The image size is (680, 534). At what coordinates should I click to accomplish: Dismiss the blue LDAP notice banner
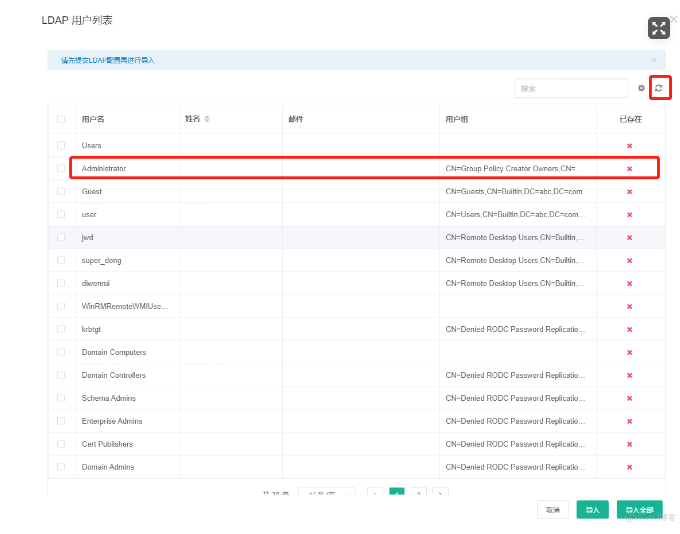click(654, 60)
